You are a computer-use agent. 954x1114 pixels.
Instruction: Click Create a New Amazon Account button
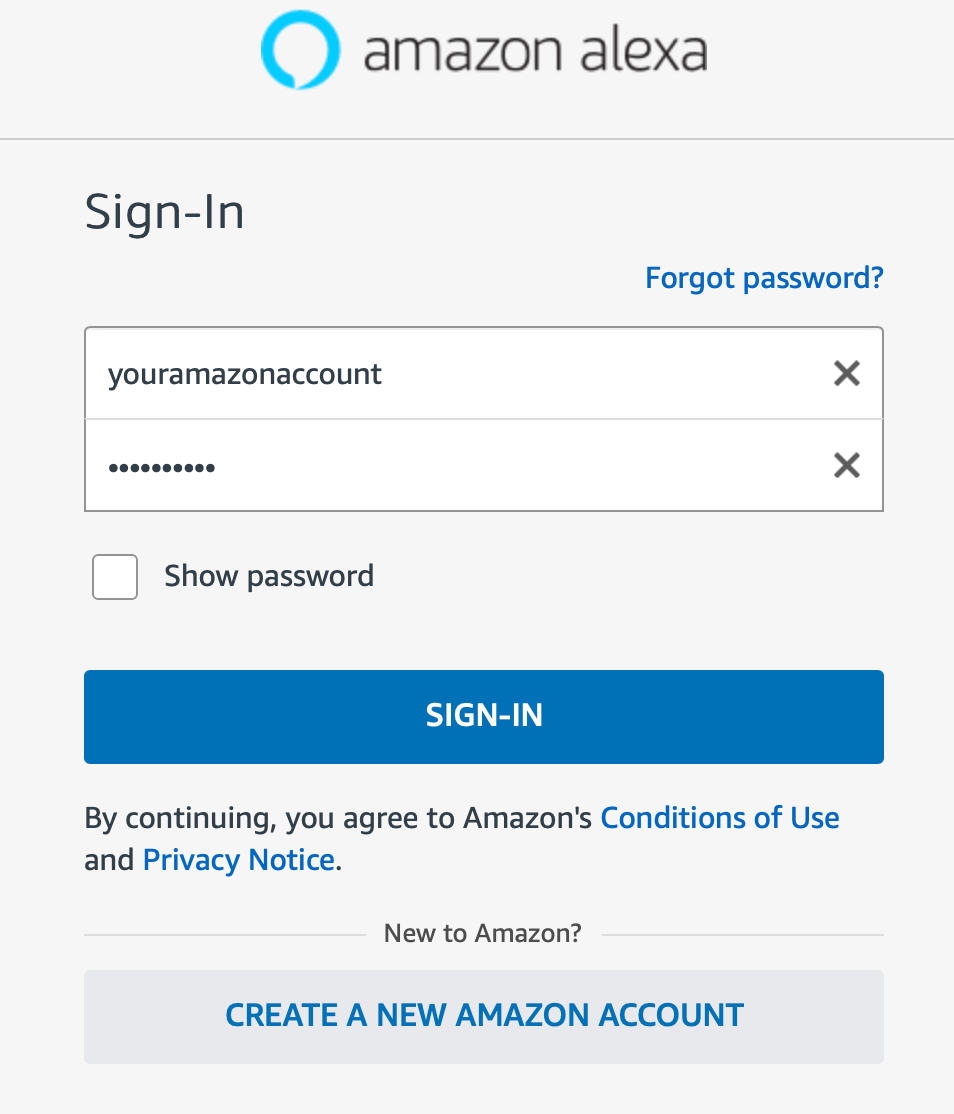[x=484, y=1016]
